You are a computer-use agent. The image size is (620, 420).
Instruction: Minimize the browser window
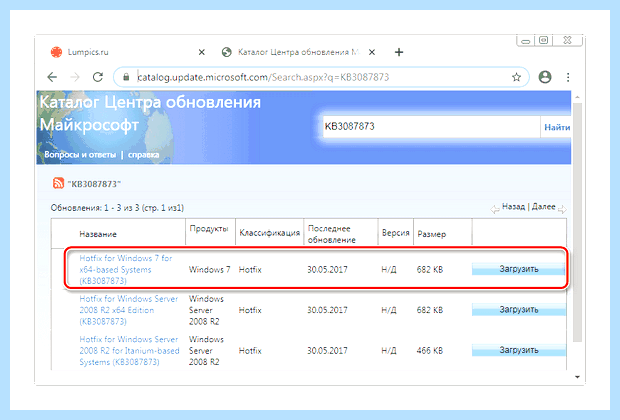525,41
